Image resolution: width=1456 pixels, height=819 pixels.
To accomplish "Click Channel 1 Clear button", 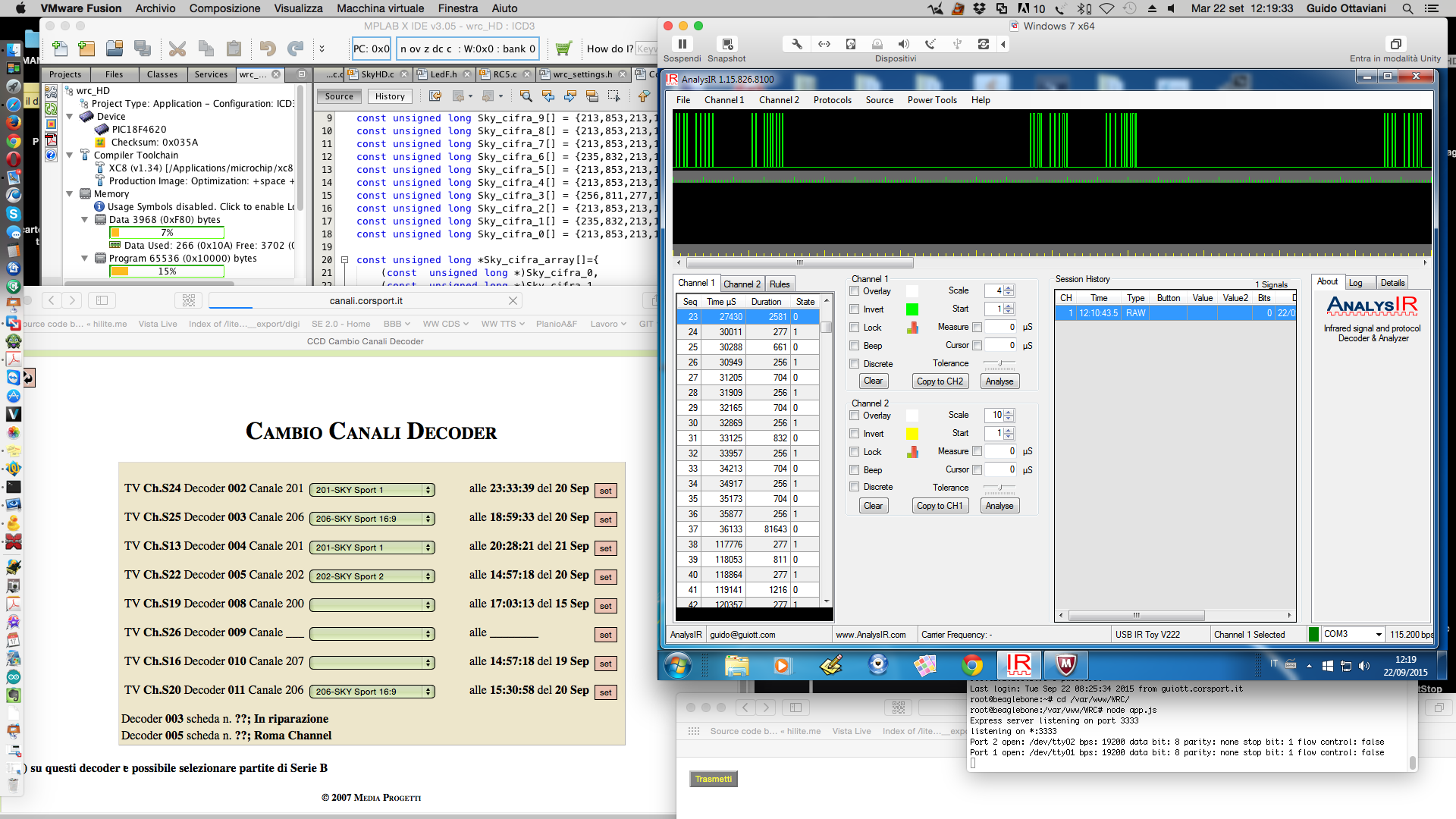I will point(873,381).
